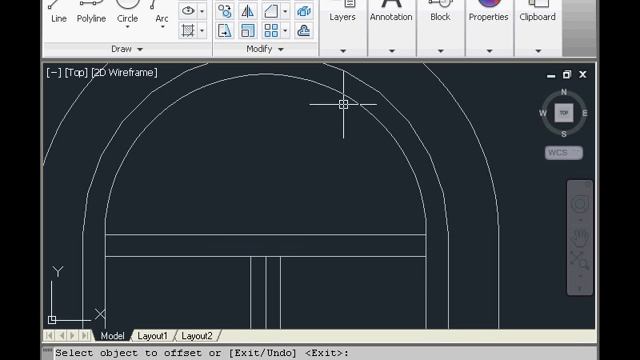The height and width of the screenshot is (360, 640).
Task: Click the TOP face of ViewCube
Action: point(564,113)
